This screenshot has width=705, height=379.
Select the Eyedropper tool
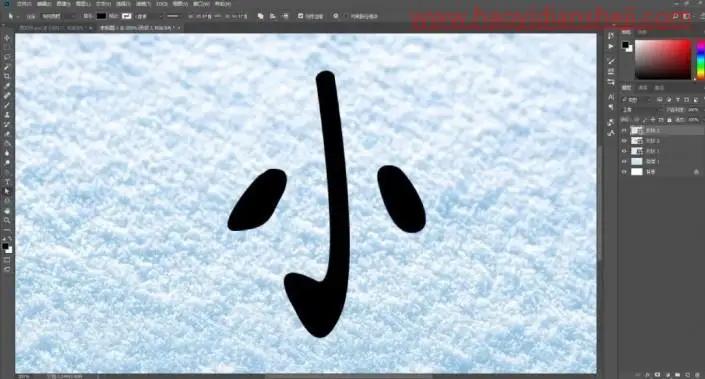[7, 86]
